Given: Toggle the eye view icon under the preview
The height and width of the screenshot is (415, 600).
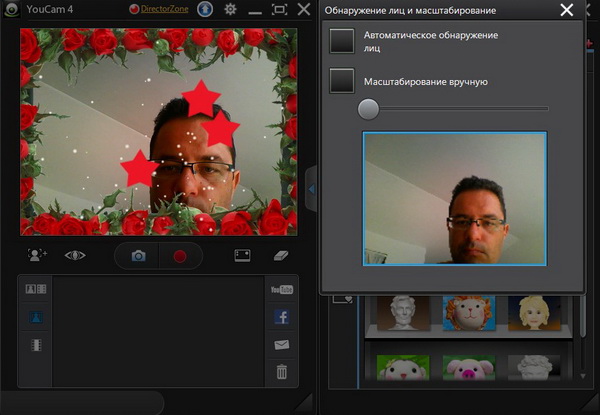Looking at the screenshot, I should click(76, 255).
